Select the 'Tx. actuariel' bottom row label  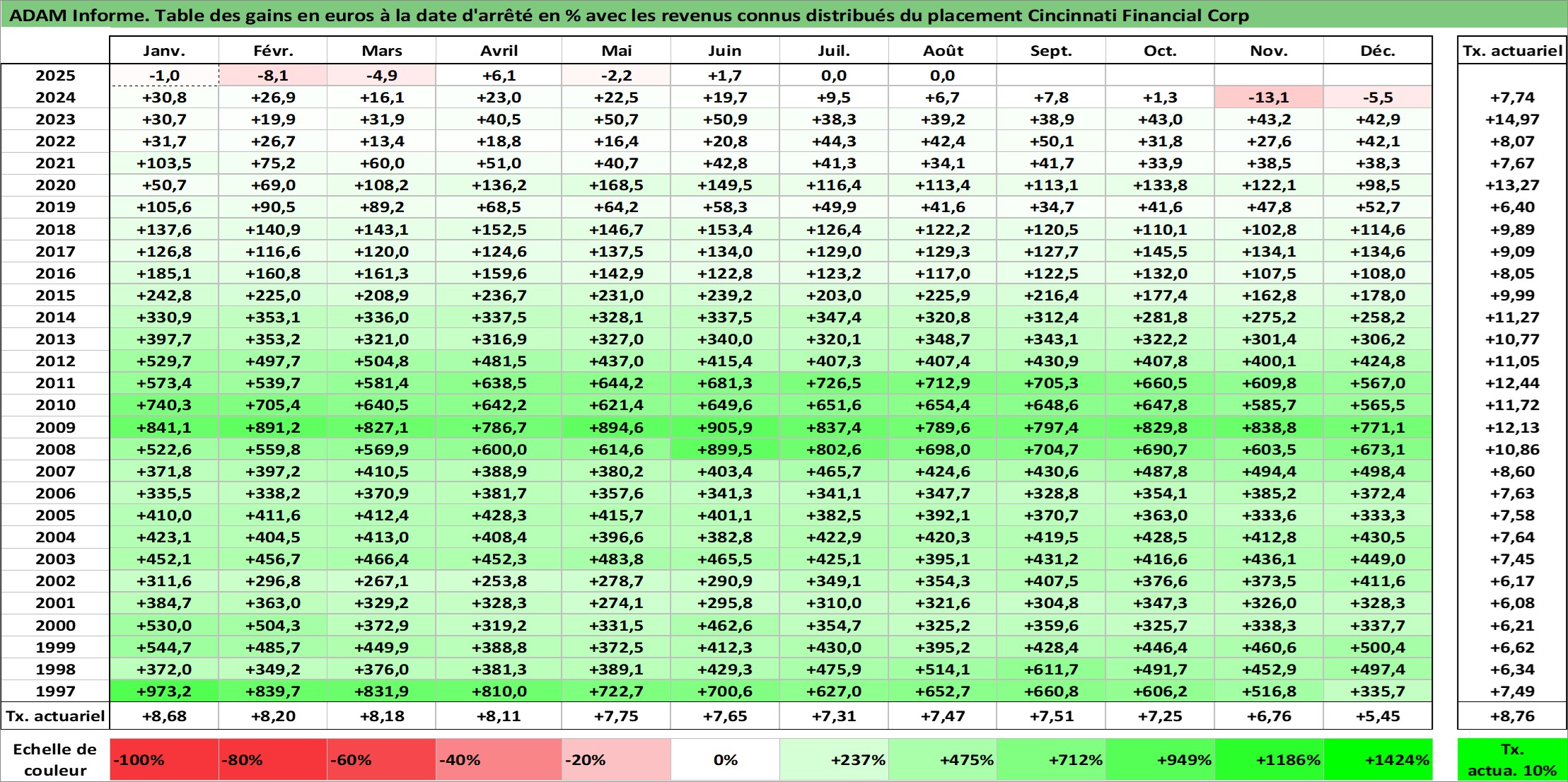tap(55, 716)
